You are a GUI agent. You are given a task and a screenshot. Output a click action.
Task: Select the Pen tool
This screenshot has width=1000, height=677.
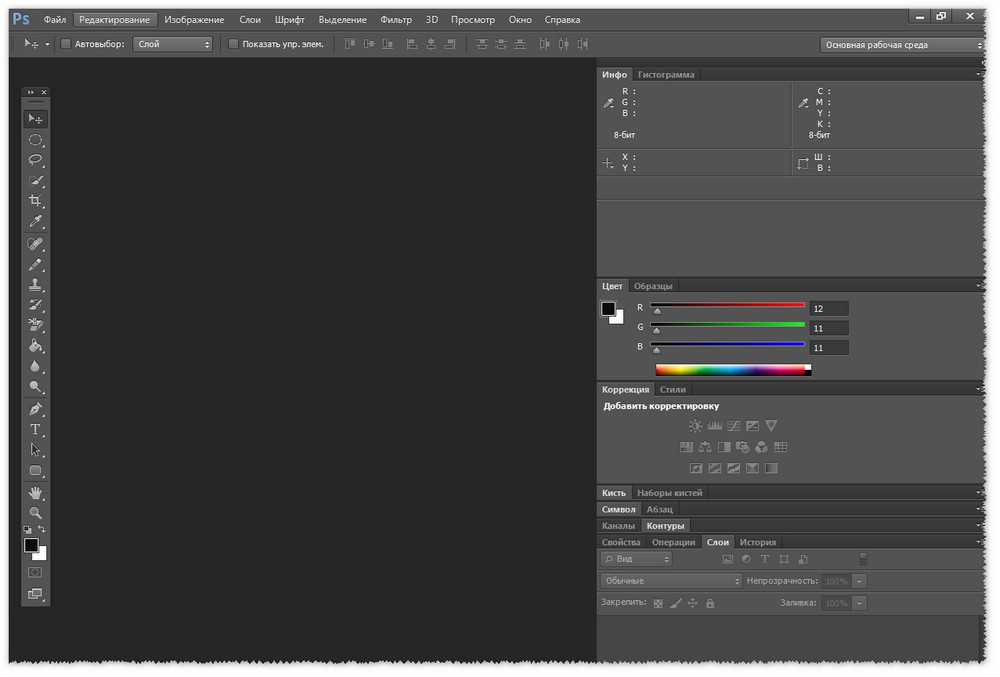coord(35,409)
